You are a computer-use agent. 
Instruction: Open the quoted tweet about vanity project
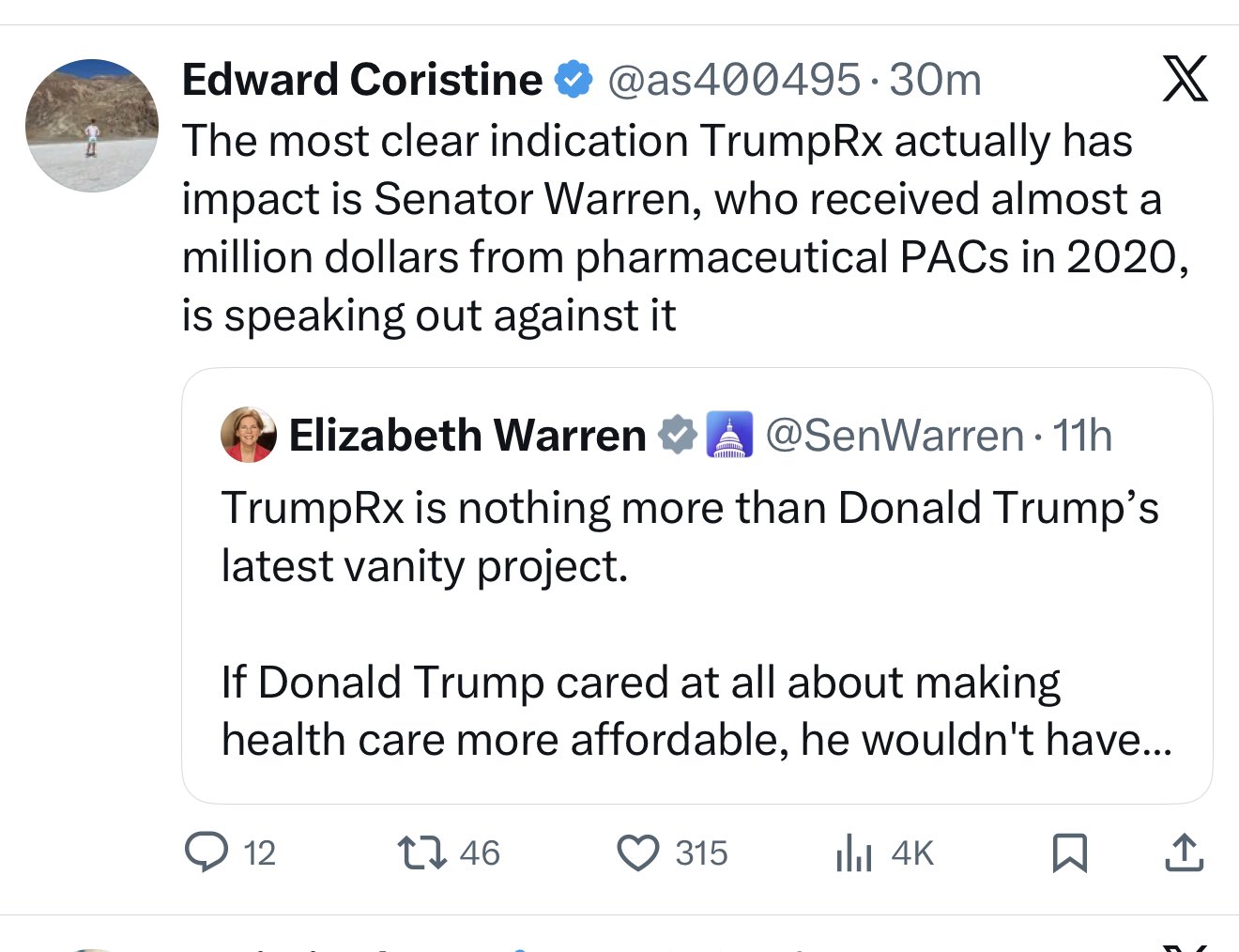coord(696,586)
